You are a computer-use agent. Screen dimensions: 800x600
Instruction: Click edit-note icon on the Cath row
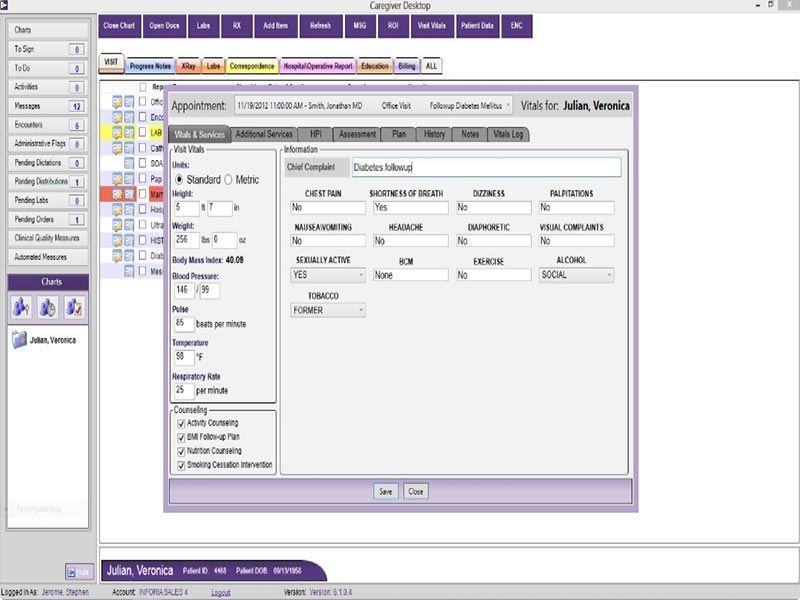117,148
